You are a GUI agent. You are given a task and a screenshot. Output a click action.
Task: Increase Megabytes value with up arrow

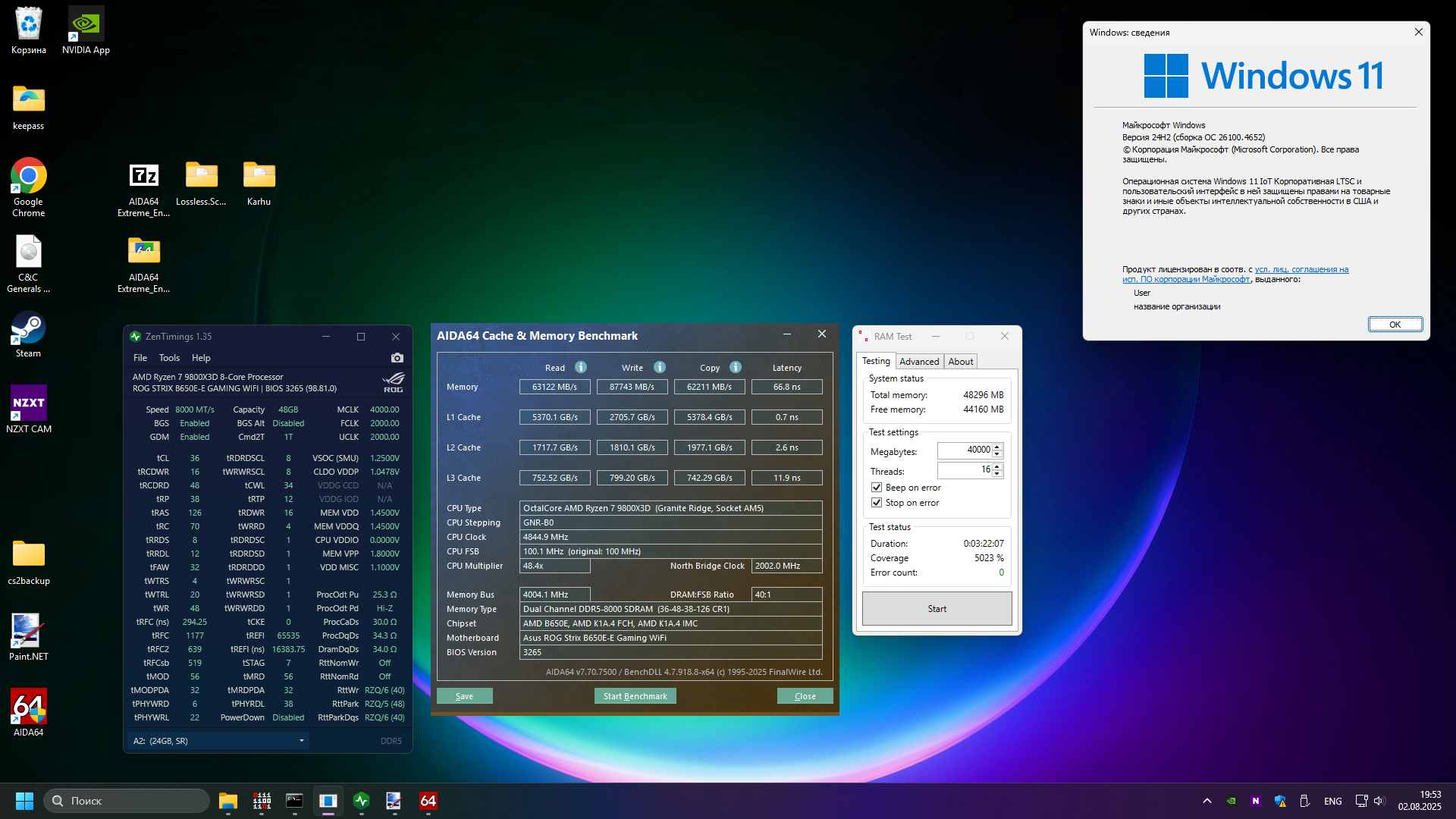click(997, 447)
